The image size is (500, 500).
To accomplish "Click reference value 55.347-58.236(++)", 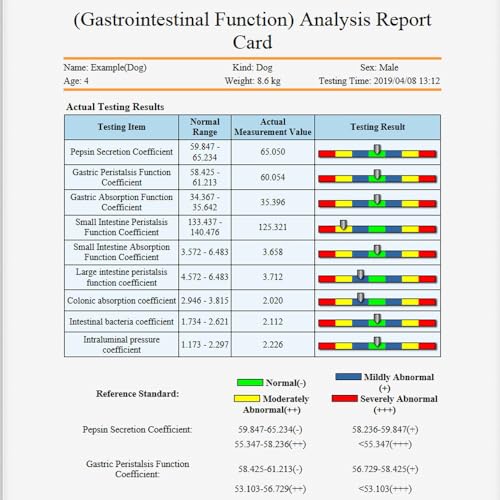I will [x=270, y=444].
